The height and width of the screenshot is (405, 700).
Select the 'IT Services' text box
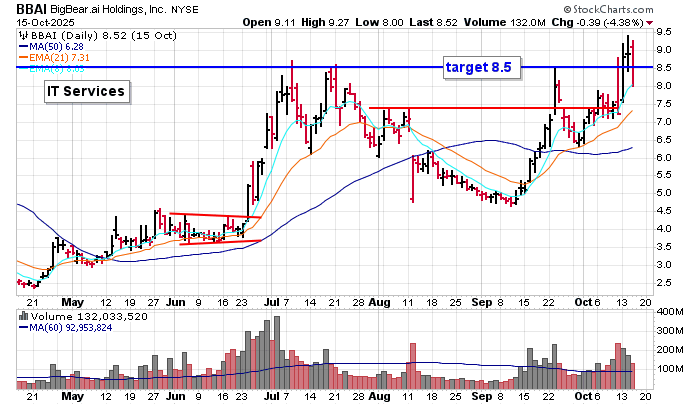point(86,92)
